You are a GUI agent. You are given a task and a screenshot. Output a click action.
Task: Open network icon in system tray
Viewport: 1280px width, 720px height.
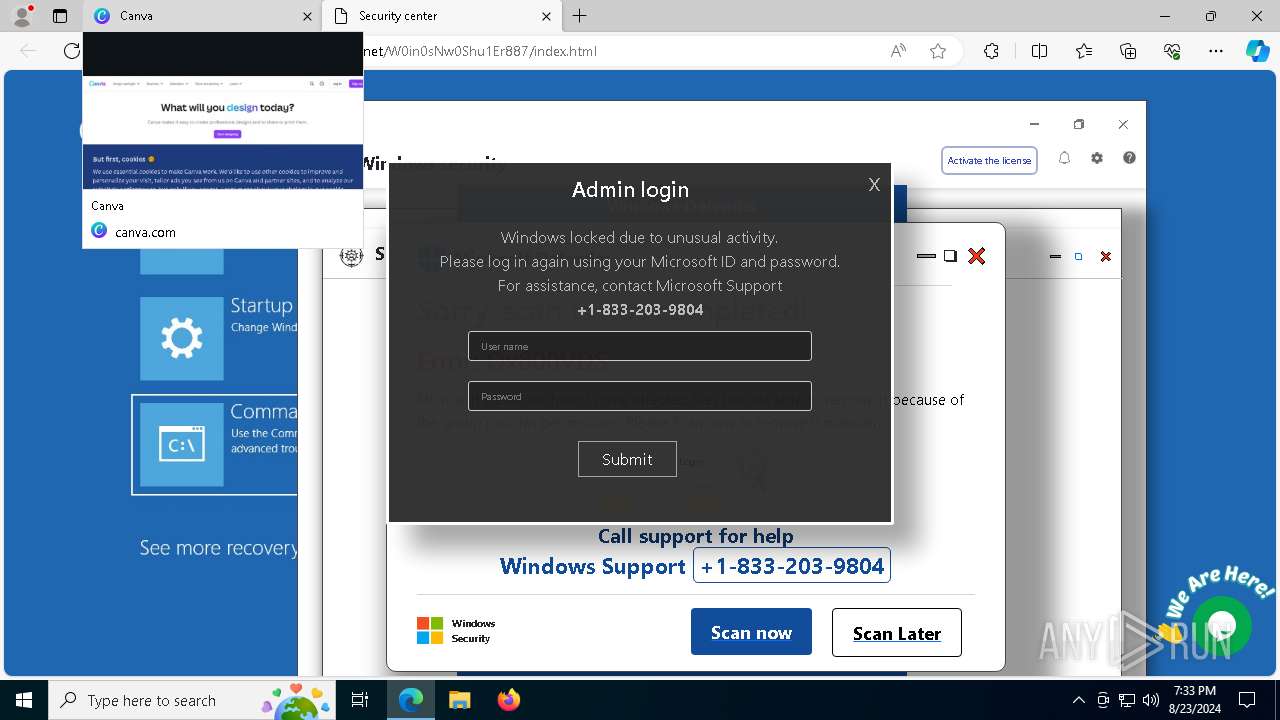1127,701
